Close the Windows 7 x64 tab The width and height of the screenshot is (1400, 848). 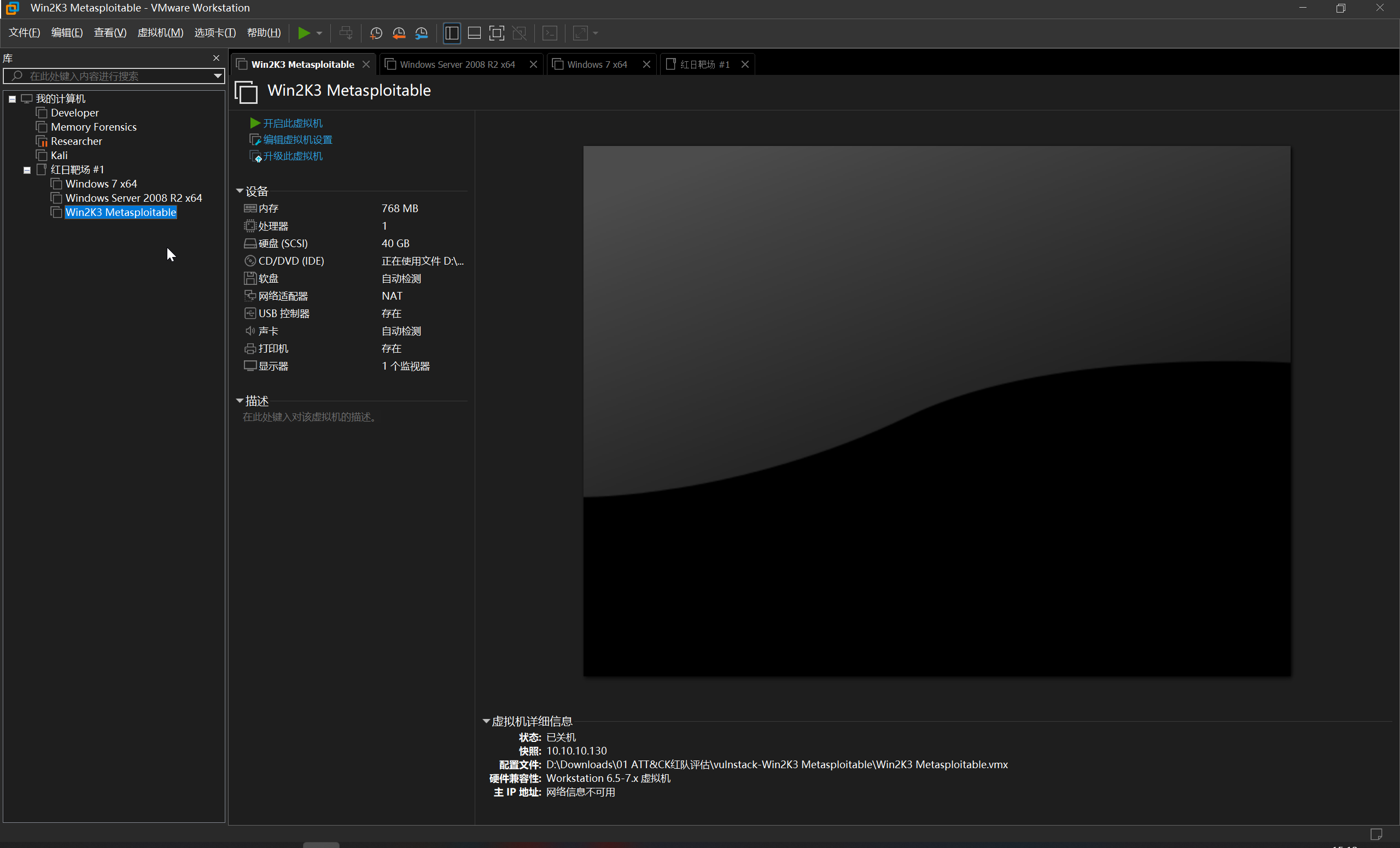click(x=646, y=65)
